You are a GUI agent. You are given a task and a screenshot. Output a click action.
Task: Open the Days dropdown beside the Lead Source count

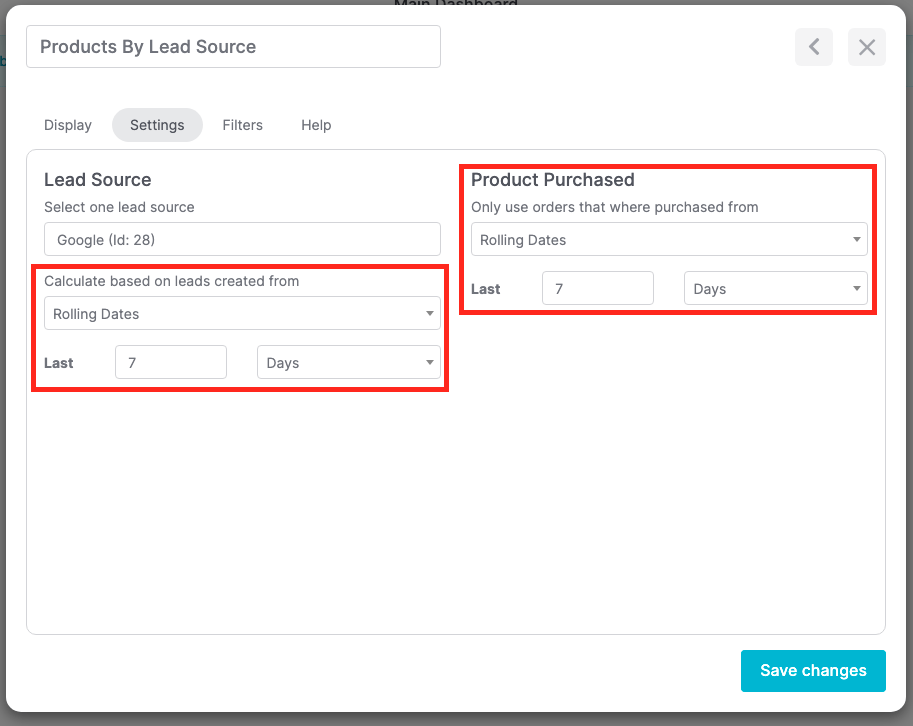point(348,362)
